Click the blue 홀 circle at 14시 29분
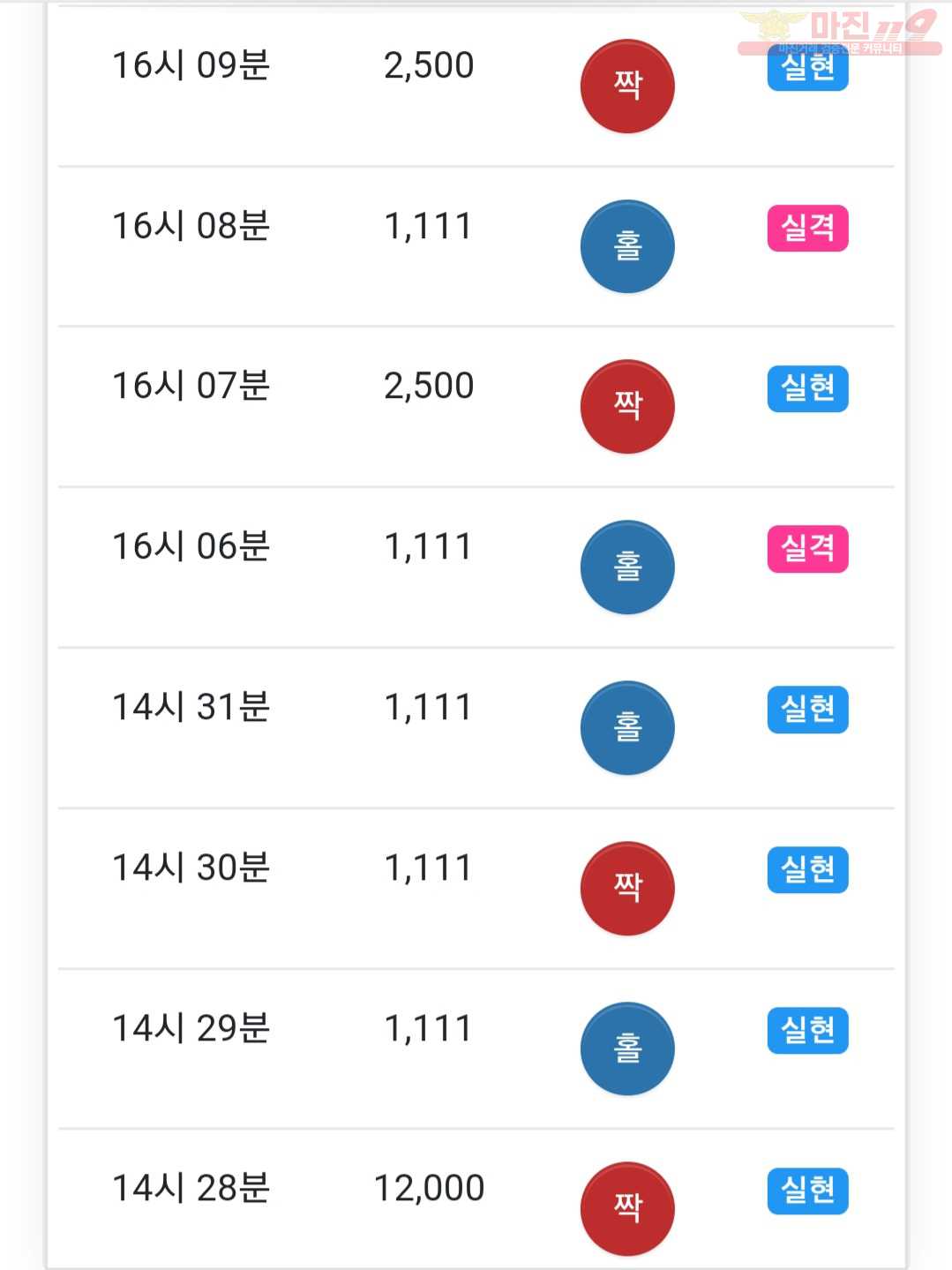The width and height of the screenshot is (952, 1270). click(x=627, y=1048)
